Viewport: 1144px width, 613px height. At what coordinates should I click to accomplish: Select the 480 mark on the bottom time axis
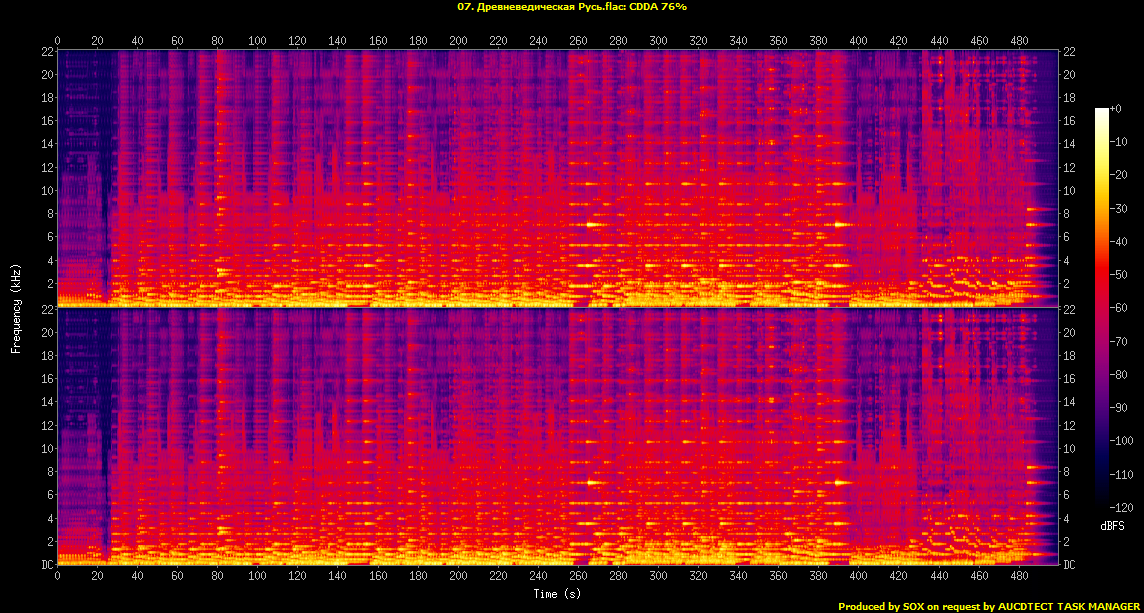tap(1020, 578)
